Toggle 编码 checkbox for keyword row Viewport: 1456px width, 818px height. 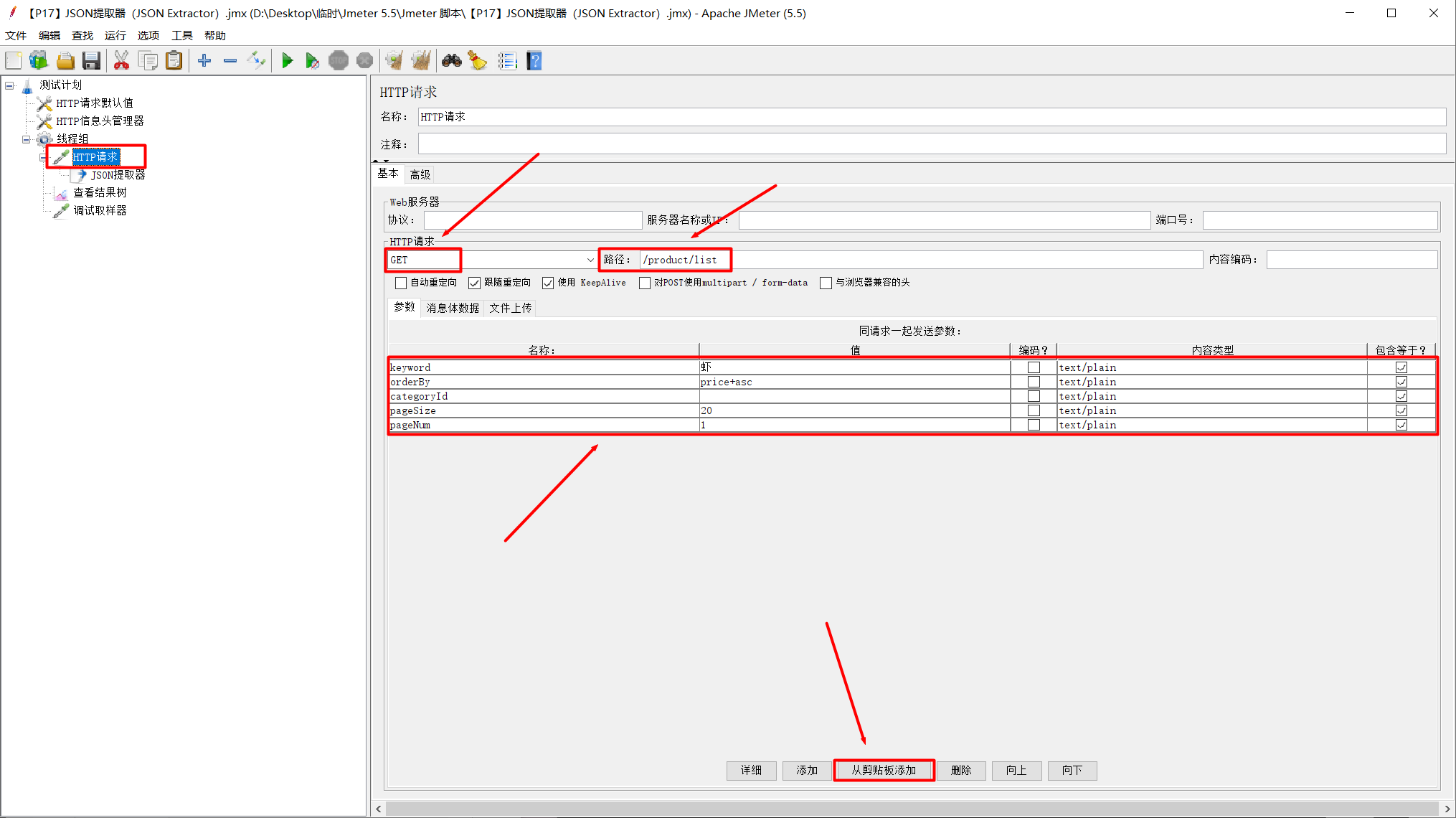pos(1034,367)
